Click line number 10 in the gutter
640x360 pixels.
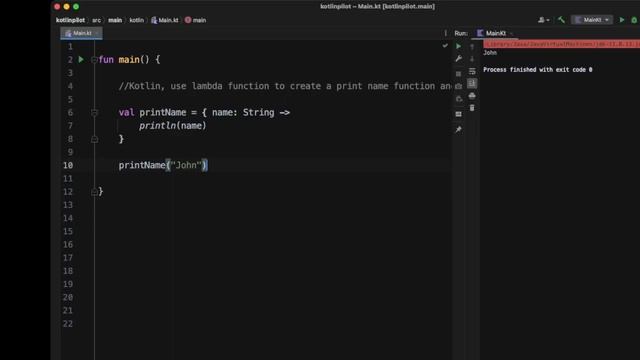coord(68,165)
